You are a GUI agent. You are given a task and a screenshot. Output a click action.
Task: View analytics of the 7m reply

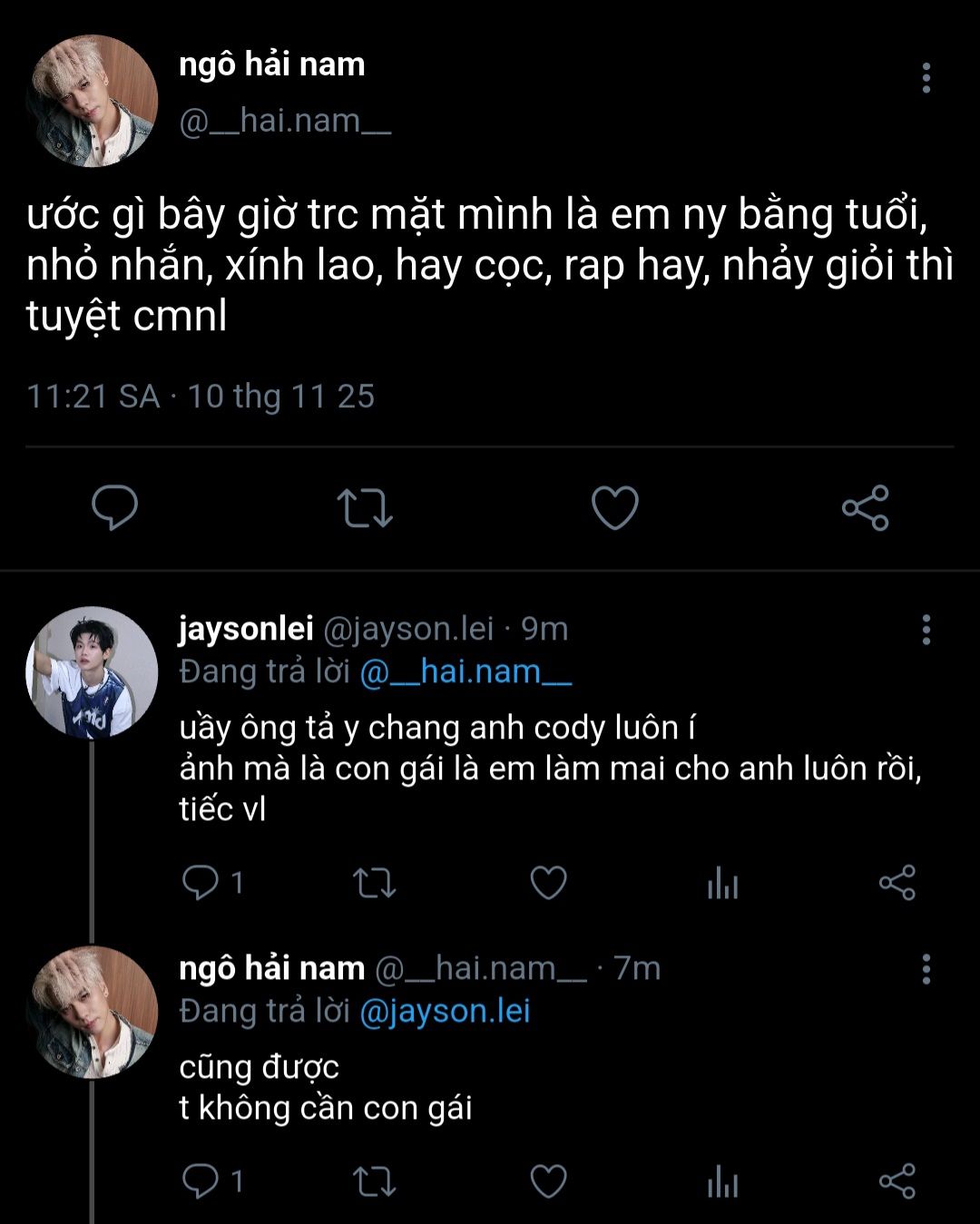(x=722, y=1180)
